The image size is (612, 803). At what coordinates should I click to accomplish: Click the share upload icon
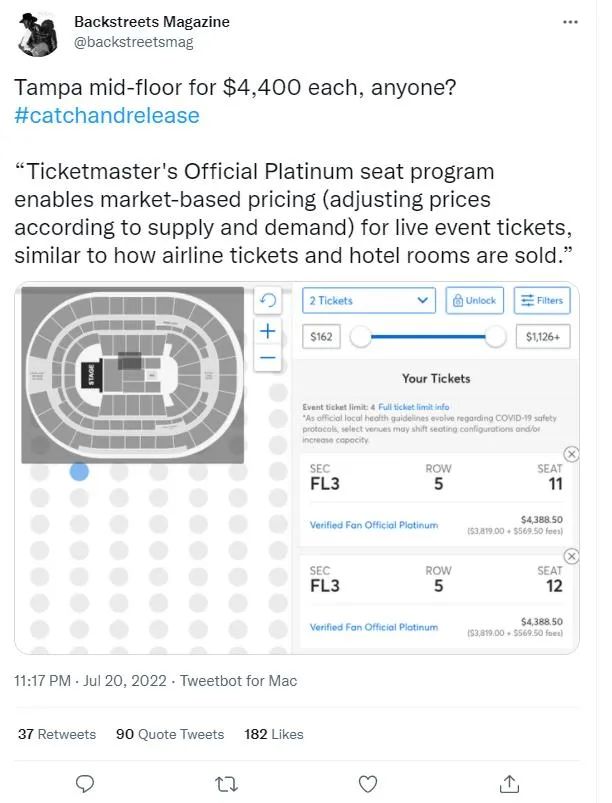click(x=509, y=783)
